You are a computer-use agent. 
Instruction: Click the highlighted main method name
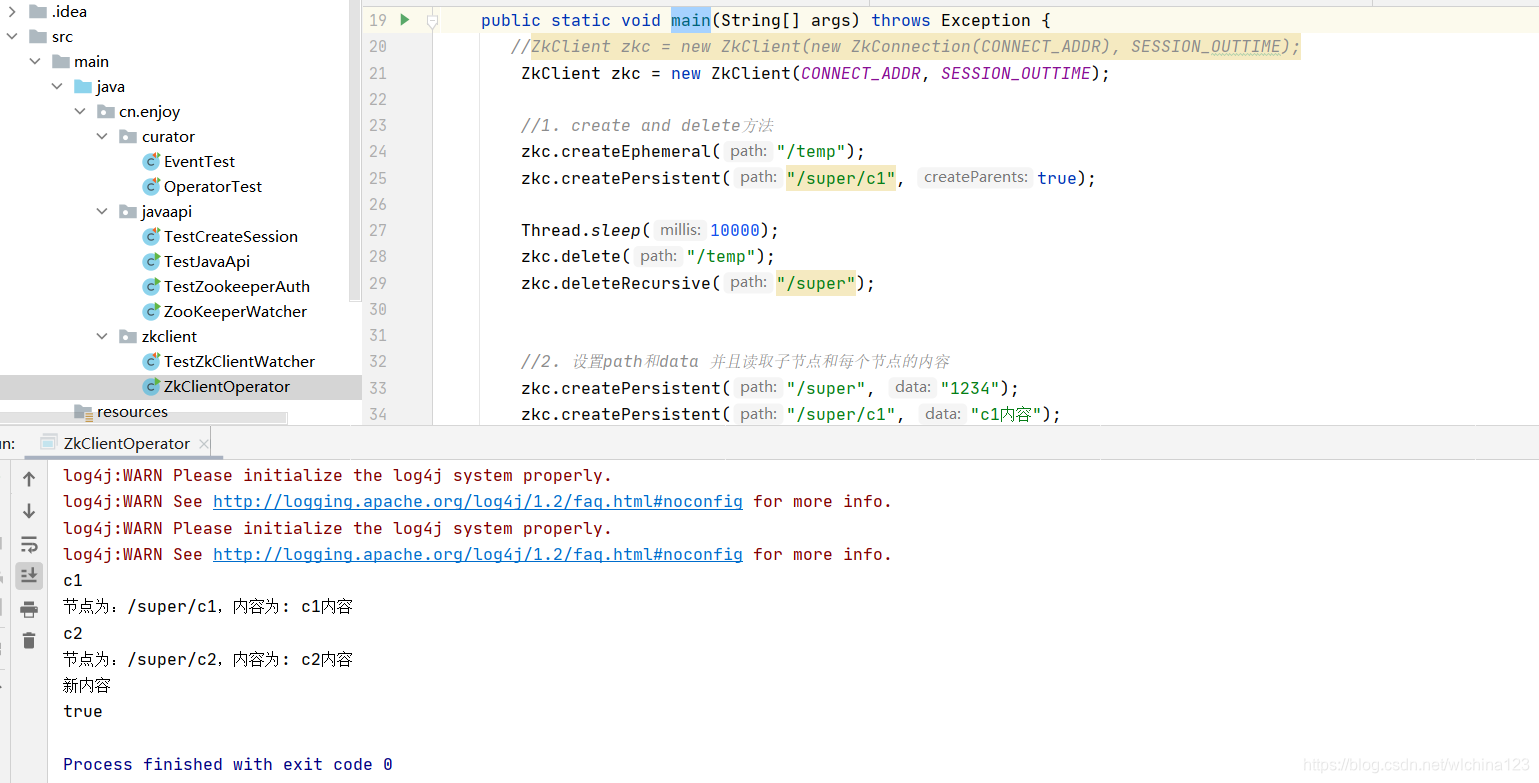click(x=691, y=20)
